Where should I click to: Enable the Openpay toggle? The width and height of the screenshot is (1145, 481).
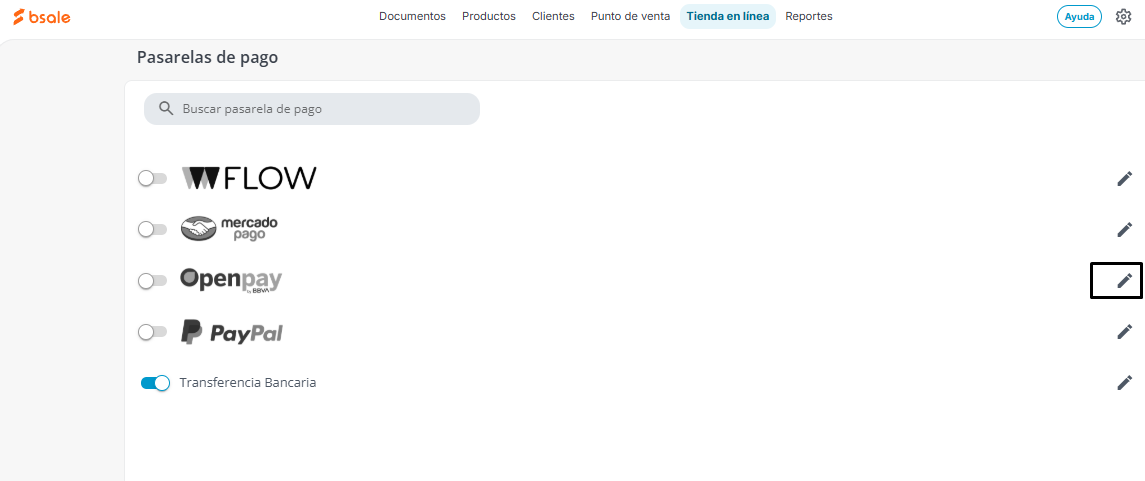153,280
